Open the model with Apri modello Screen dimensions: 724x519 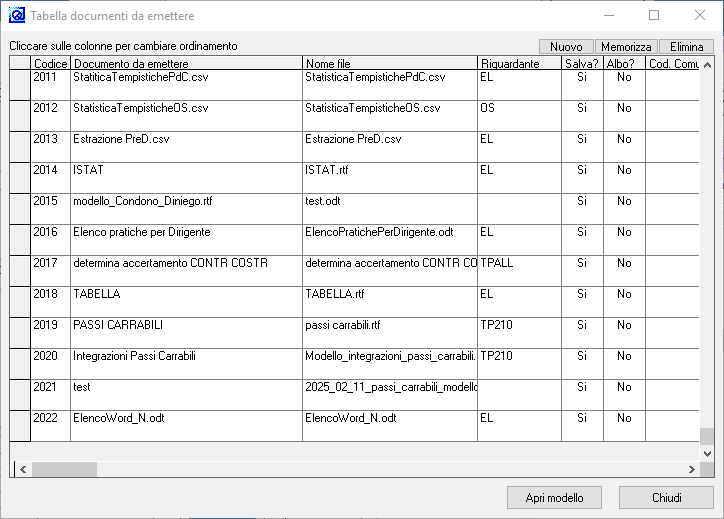coord(554,497)
